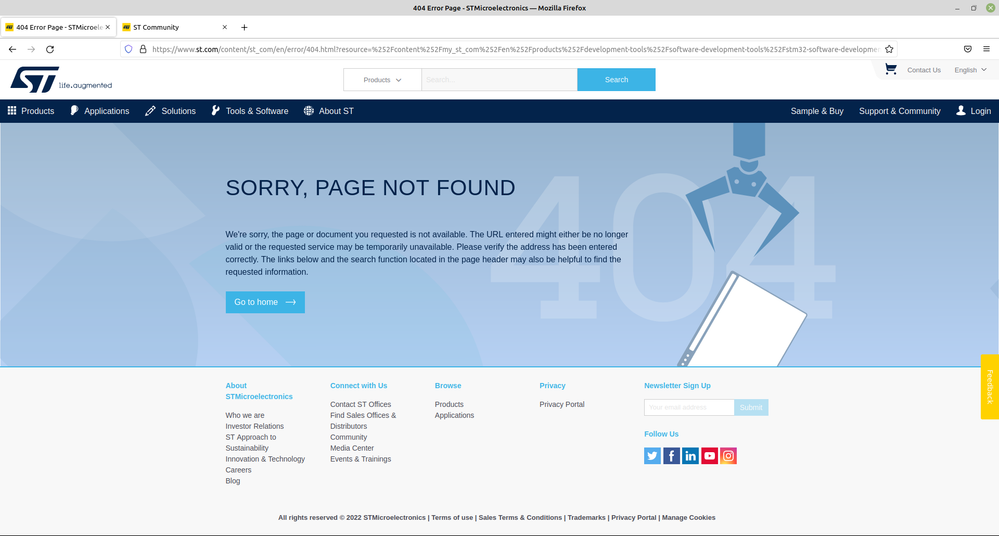Close the ST Community tab
This screenshot has height=536, width=999.
[224, 27]
